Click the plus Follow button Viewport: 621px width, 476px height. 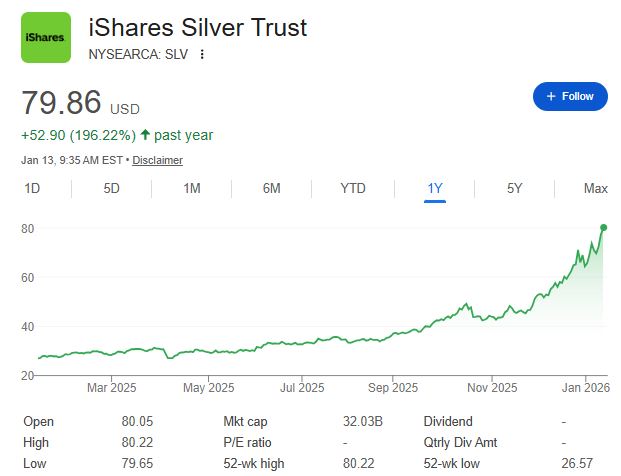pyautogui.click(x=570, y=96)
